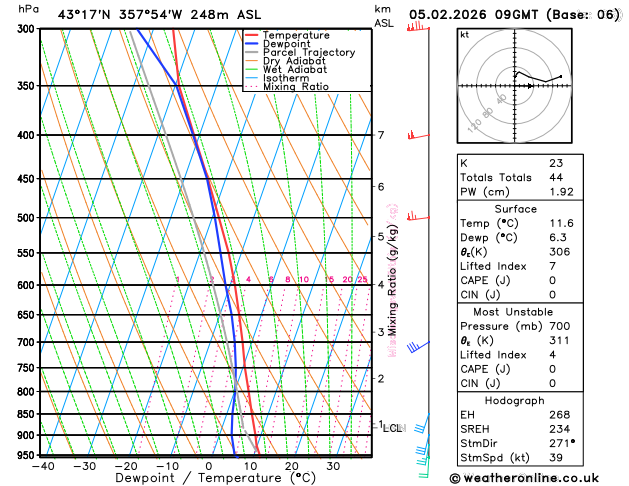Click the date header '05.02.2026 09GMT'
The image size is (629, 486).
coord(473,15)
